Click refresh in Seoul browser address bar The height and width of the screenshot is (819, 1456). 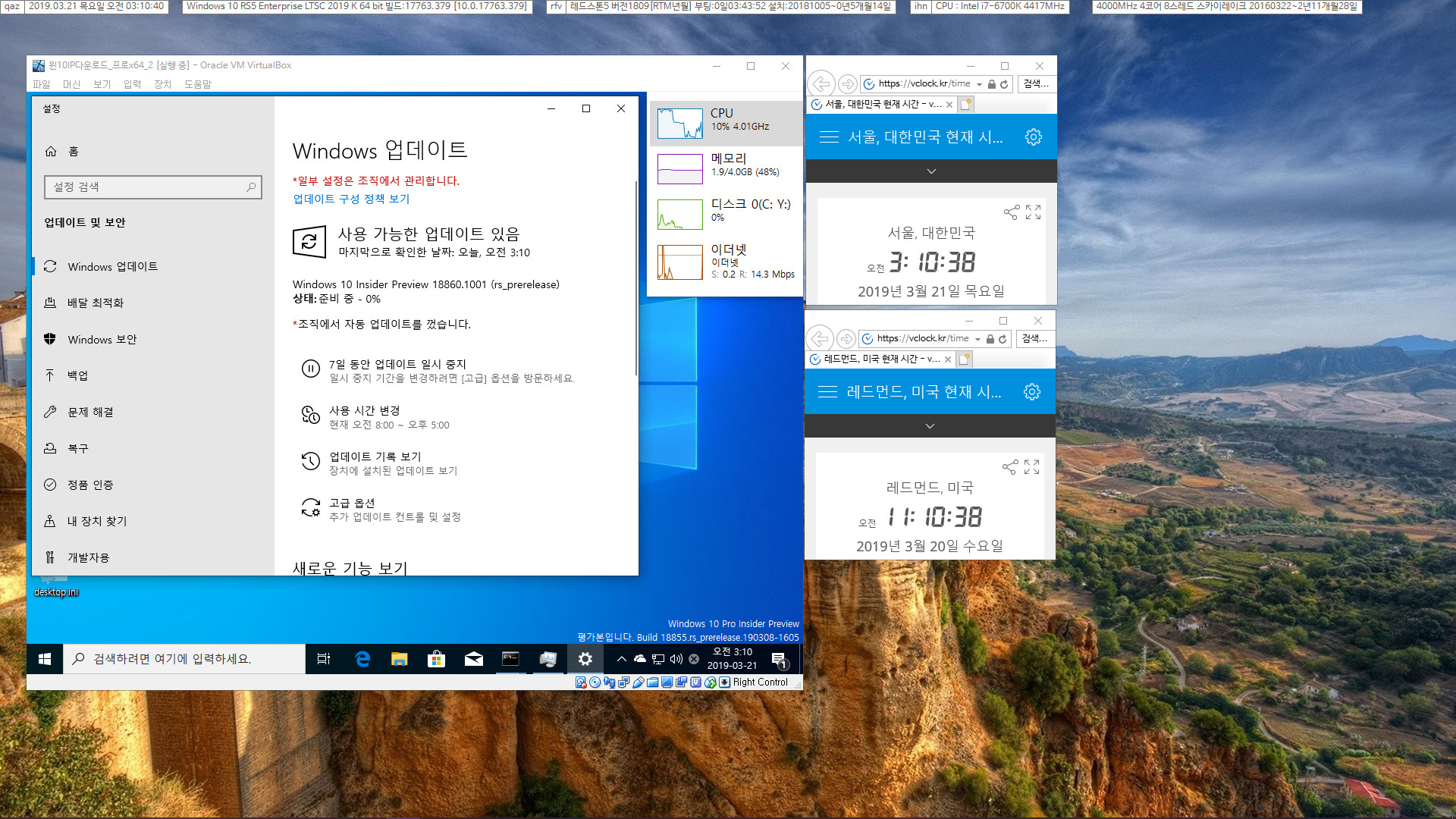coord(1004,84)
